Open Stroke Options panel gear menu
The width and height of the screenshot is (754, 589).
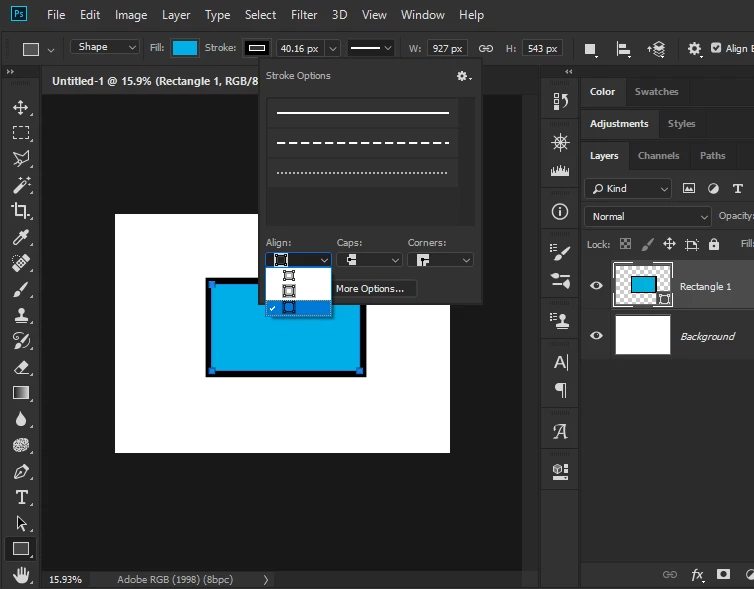pyautogui.click(x=464, y=76)
